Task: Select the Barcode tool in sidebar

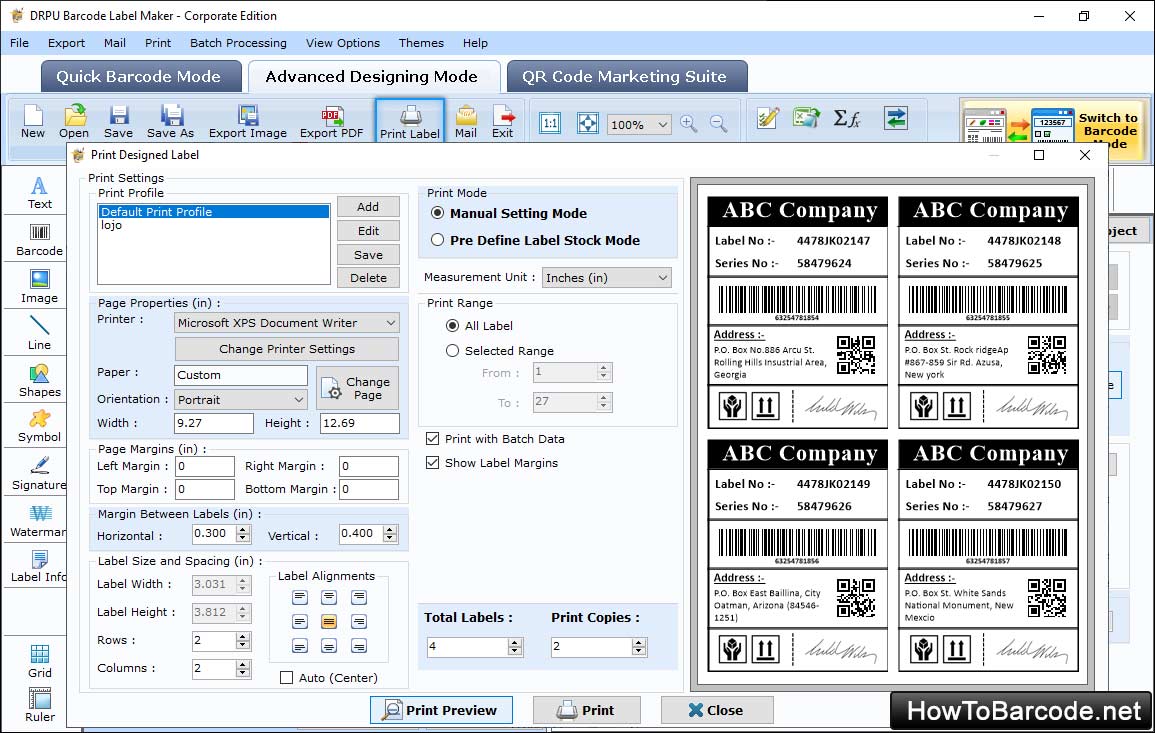Action: [x=39, y=240]
